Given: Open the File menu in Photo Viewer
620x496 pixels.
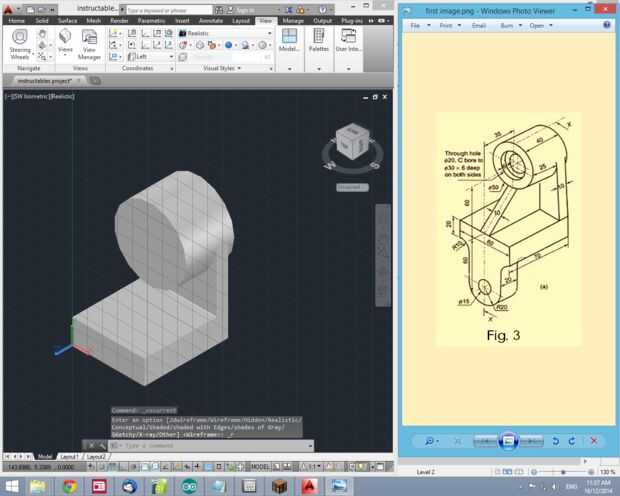Looking at the screenshot, I should [x=415, y=26].
